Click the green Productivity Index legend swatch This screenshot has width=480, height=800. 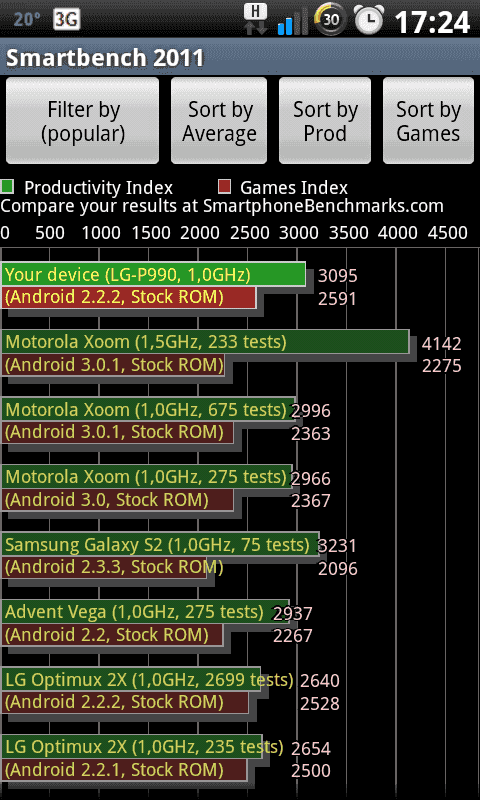point(8,187)
